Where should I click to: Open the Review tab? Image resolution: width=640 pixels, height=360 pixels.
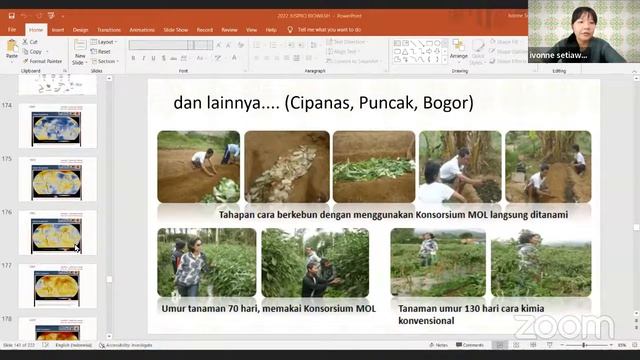229,30
